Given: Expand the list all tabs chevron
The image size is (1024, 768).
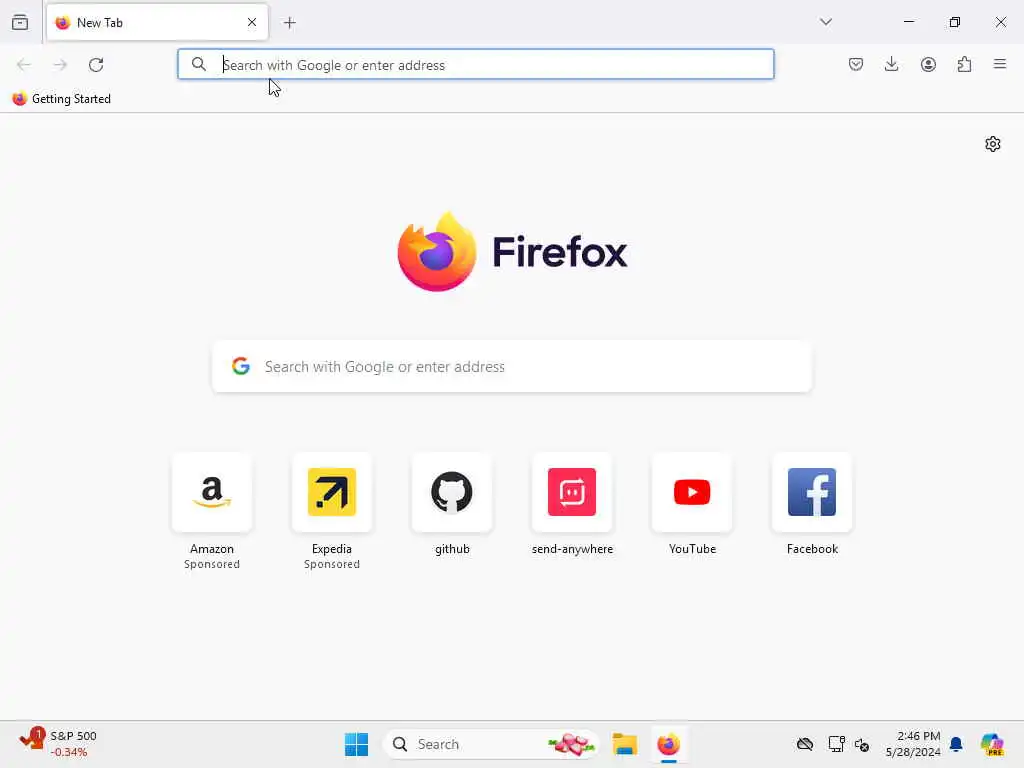Looking at the screenshot, I should point(825,22).
